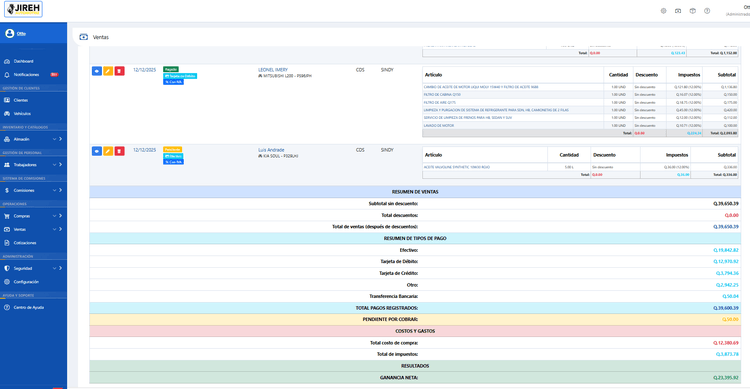750x389 pixels.
Task: Click the Configuración gear icon in sidebar
Action: 7,282
